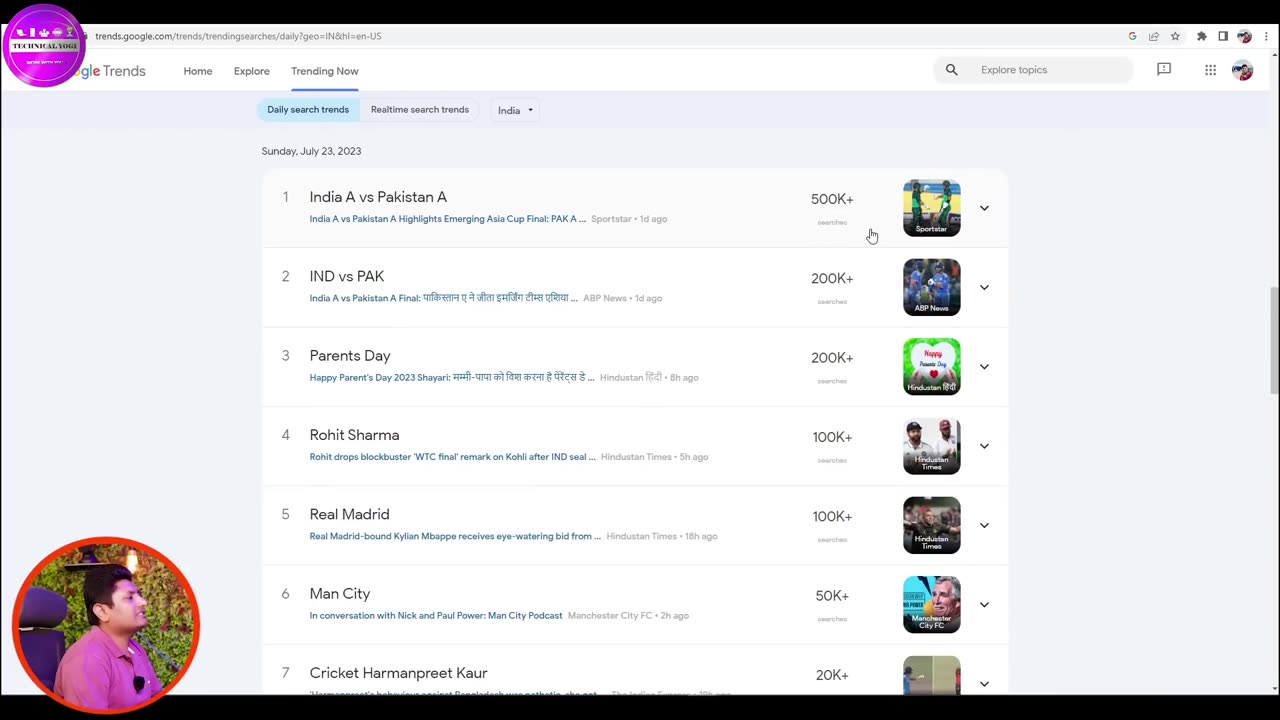Select the Trending Now tab
This screenshot has width=1280, height=720.
point(324,71)
